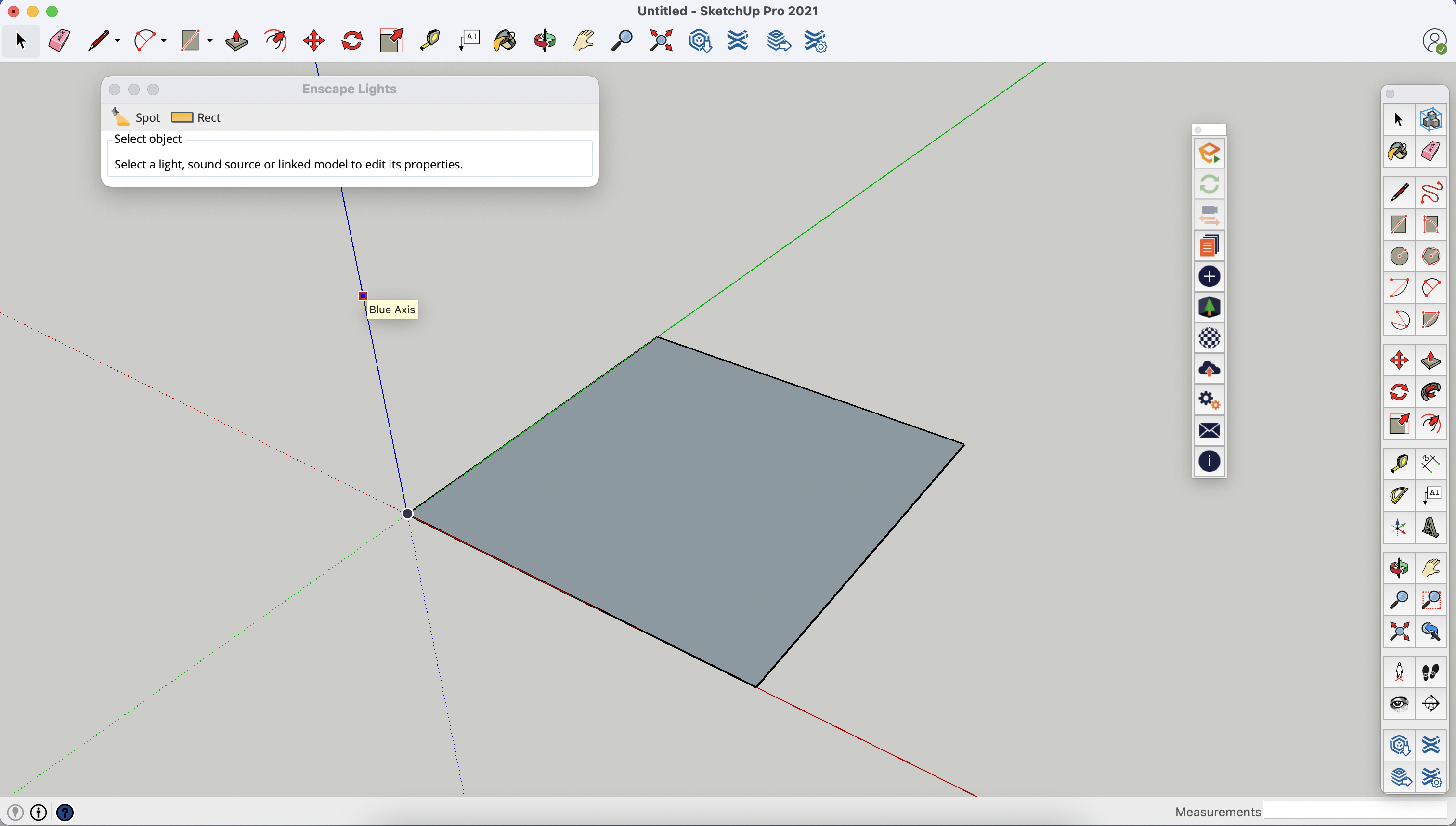Image resolution: width=1456 pixels, height=826 pixels.
Task: Toggle the Look Around eye tool
Action: click(x=1399, y=704)
